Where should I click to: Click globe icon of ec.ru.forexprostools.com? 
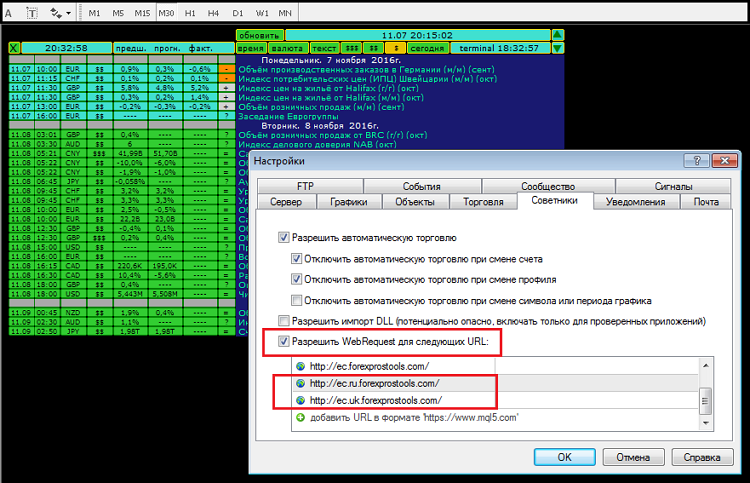click(300, 384)
